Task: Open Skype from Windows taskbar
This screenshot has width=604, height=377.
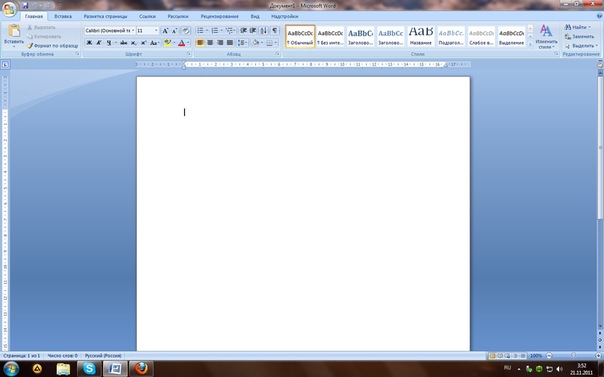Action: pos(89,369)
